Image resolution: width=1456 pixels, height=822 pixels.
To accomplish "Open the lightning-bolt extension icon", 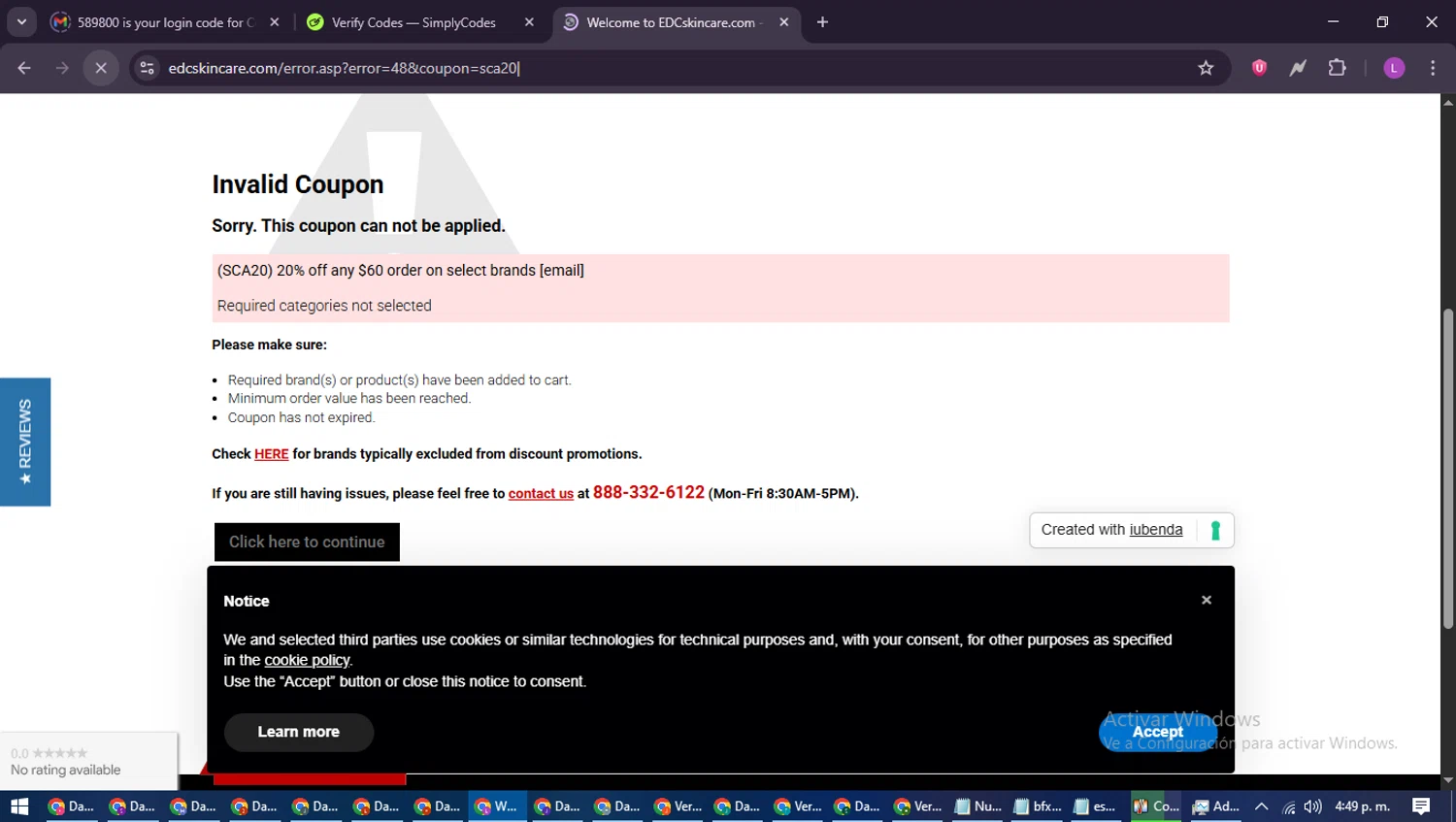I will point(1298,68).
